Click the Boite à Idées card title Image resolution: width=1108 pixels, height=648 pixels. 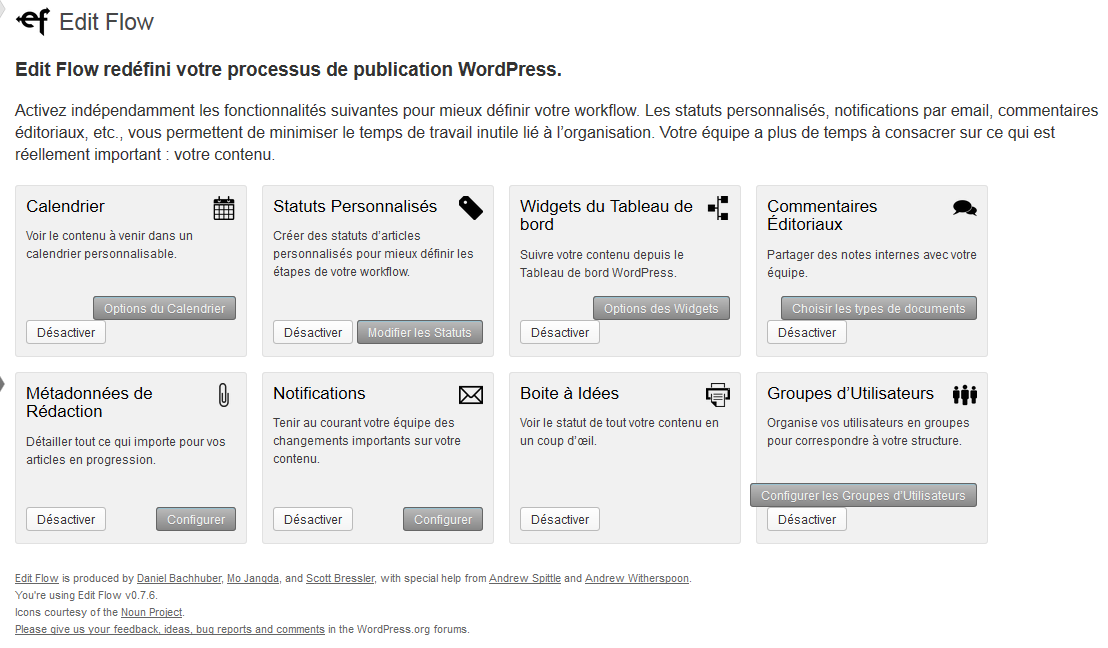[x=570, y=394]
